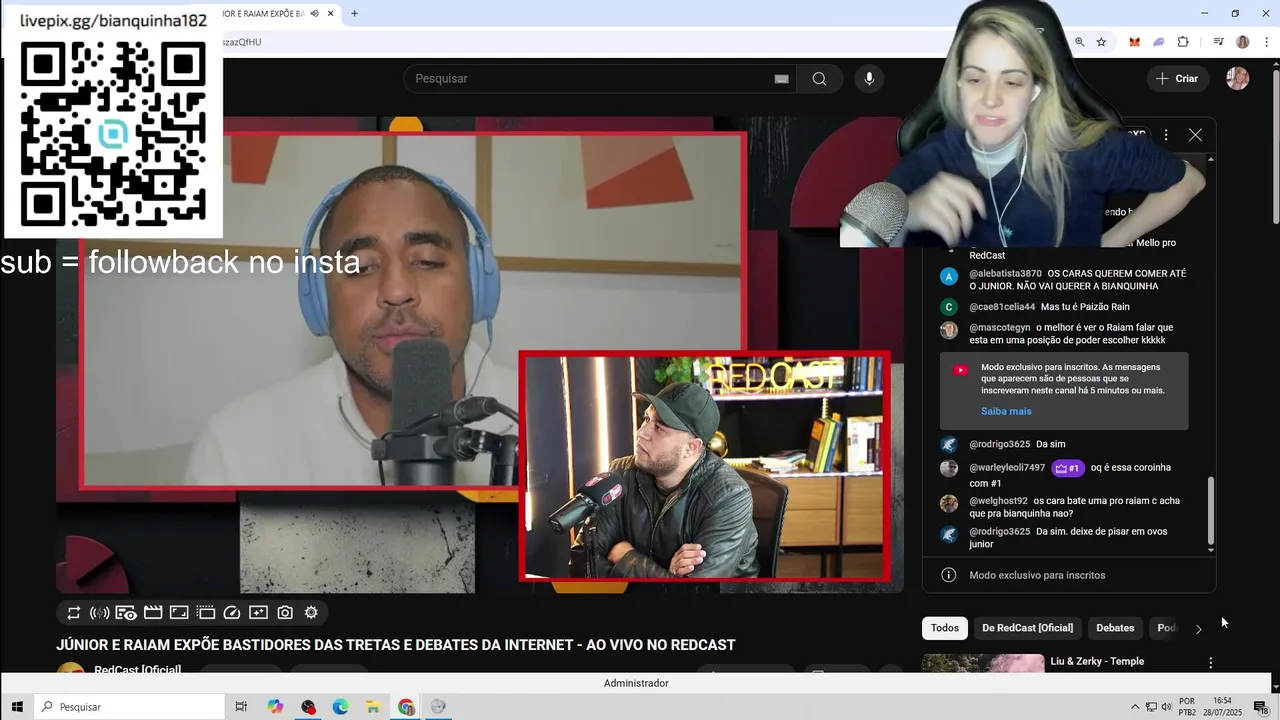The width and height of the screenshot is (1280, 720).
Task: Click the loop/repeat icon under the video
Action: point(73,613)
